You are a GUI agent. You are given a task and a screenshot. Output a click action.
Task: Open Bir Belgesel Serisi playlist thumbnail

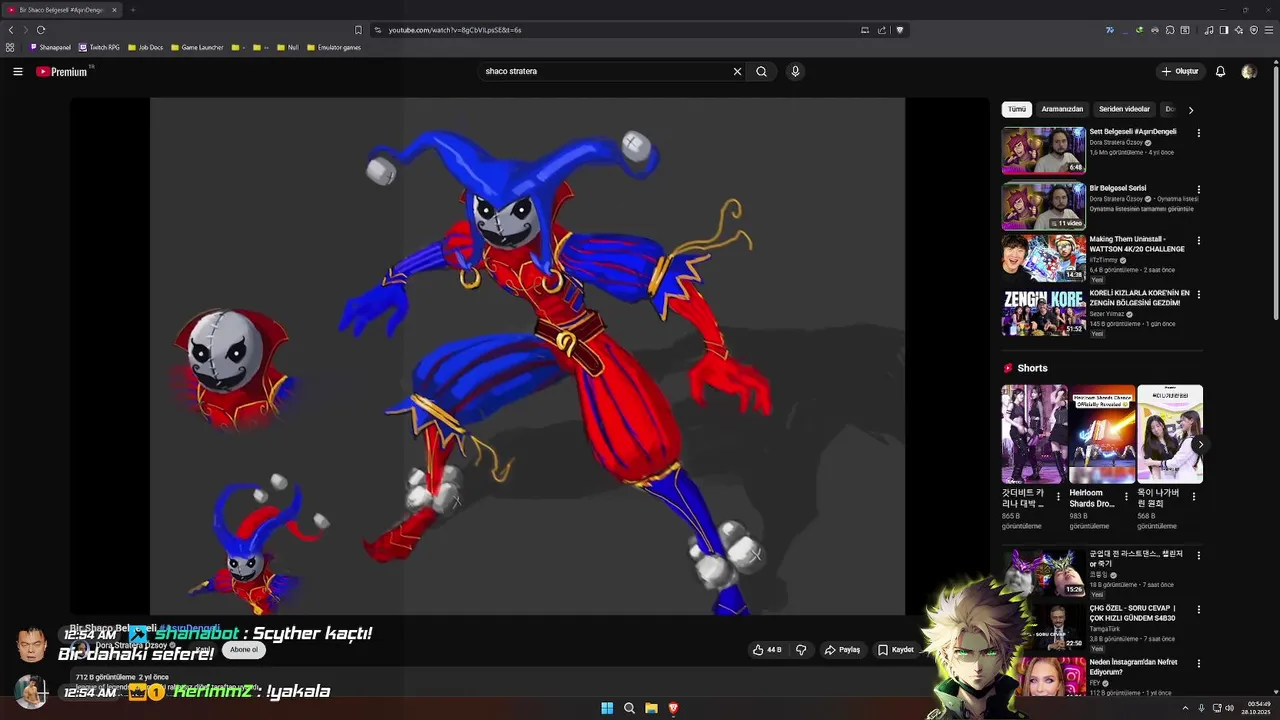click(x=1043, y=206)
